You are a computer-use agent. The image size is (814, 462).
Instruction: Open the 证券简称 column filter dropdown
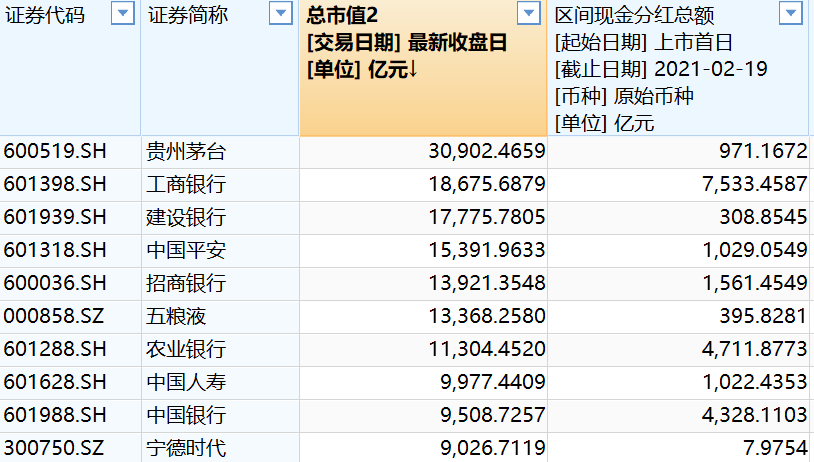281,13
